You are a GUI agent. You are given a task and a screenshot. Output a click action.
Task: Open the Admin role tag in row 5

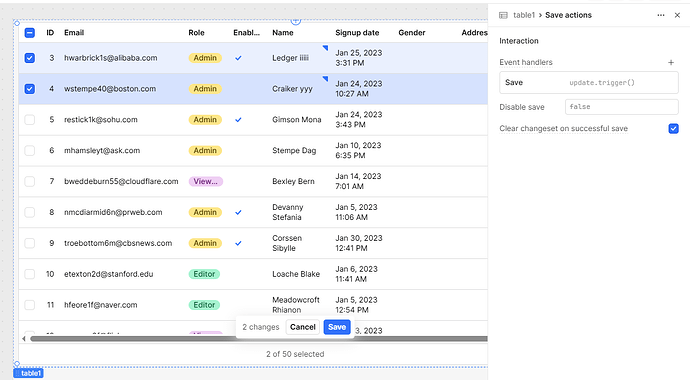pyautogui.click(x=205, y=120)
